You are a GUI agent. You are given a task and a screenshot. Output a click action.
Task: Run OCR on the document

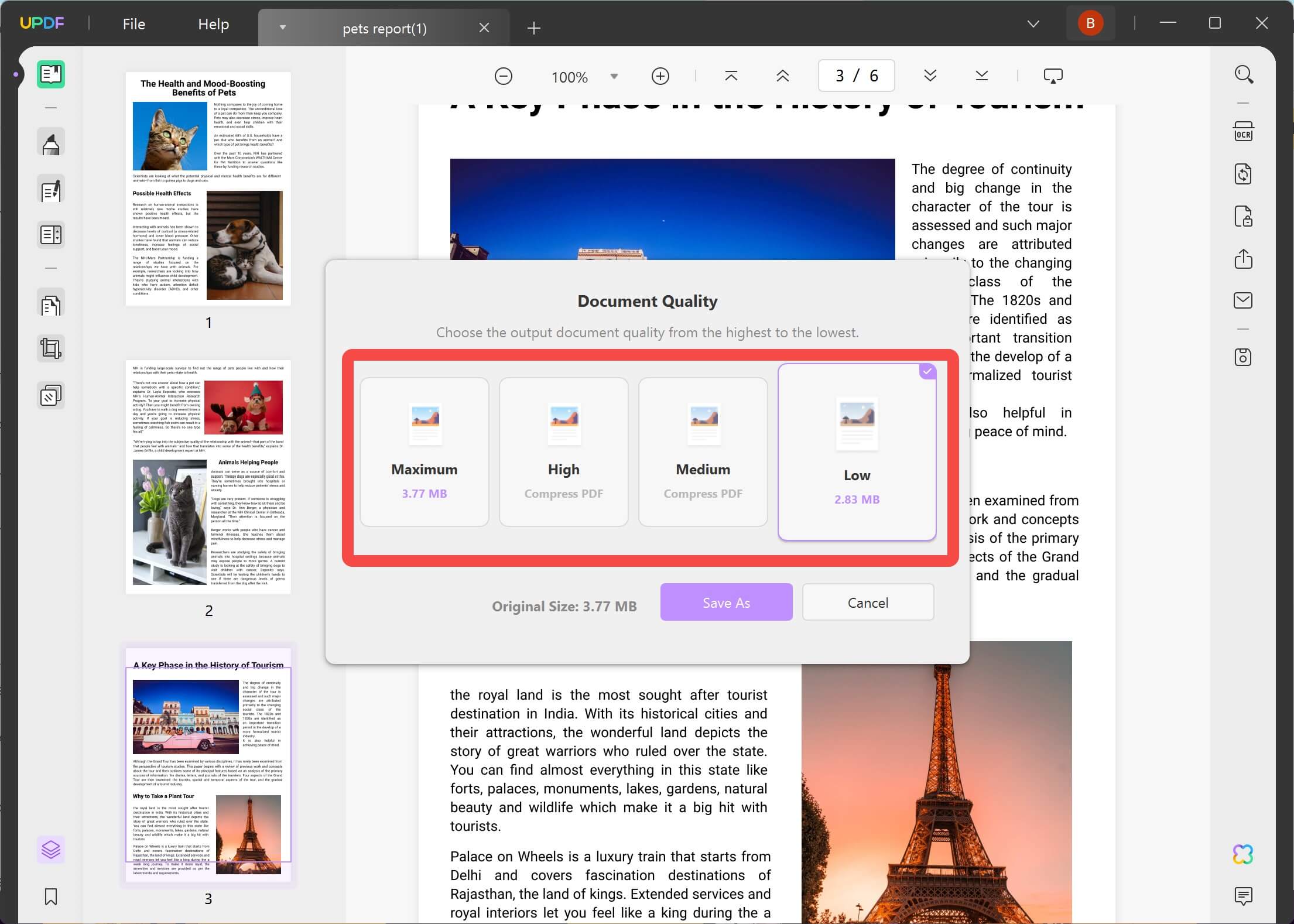[x=1243, y=131]
